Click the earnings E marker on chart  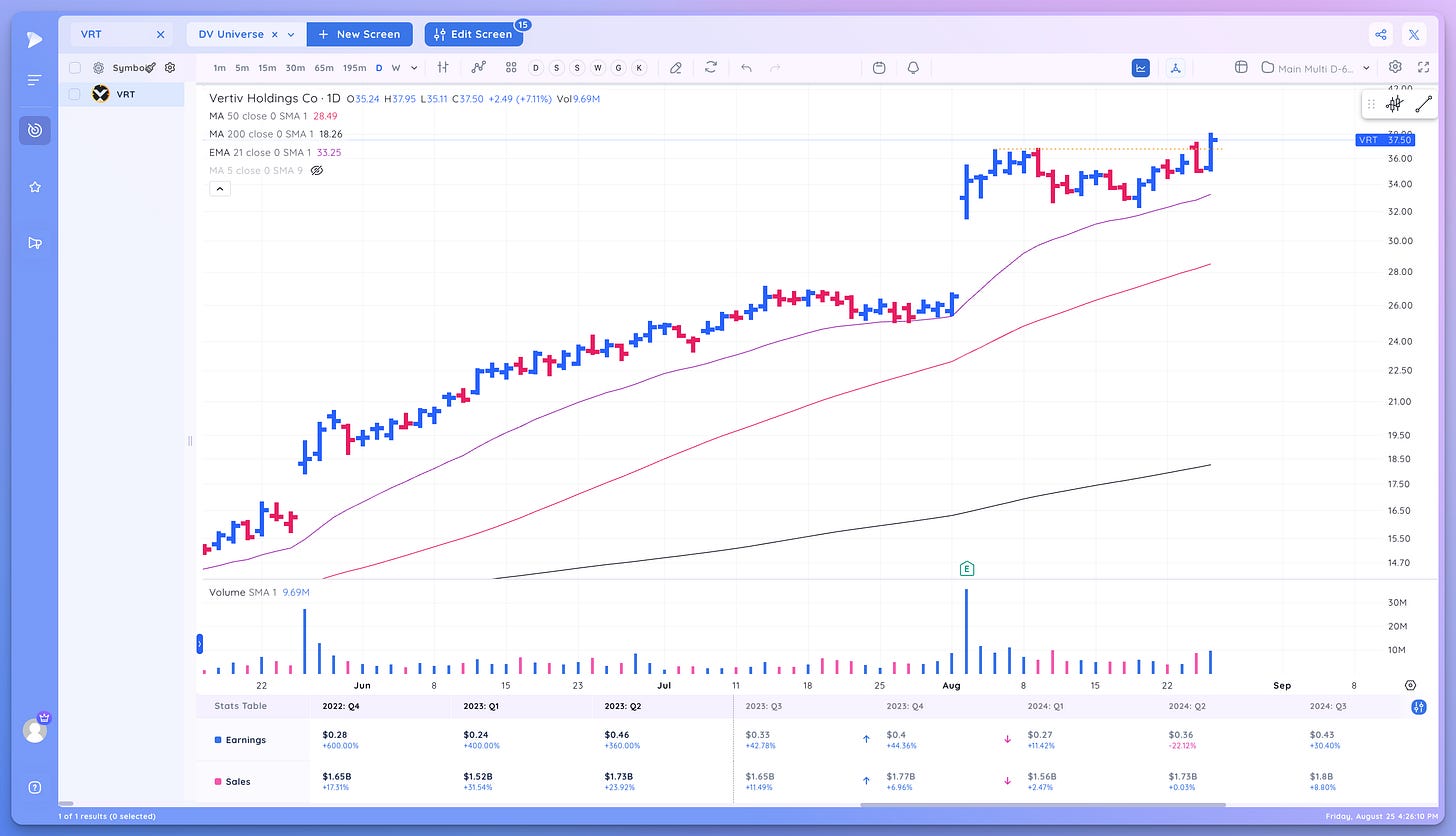tap(966, 569)
